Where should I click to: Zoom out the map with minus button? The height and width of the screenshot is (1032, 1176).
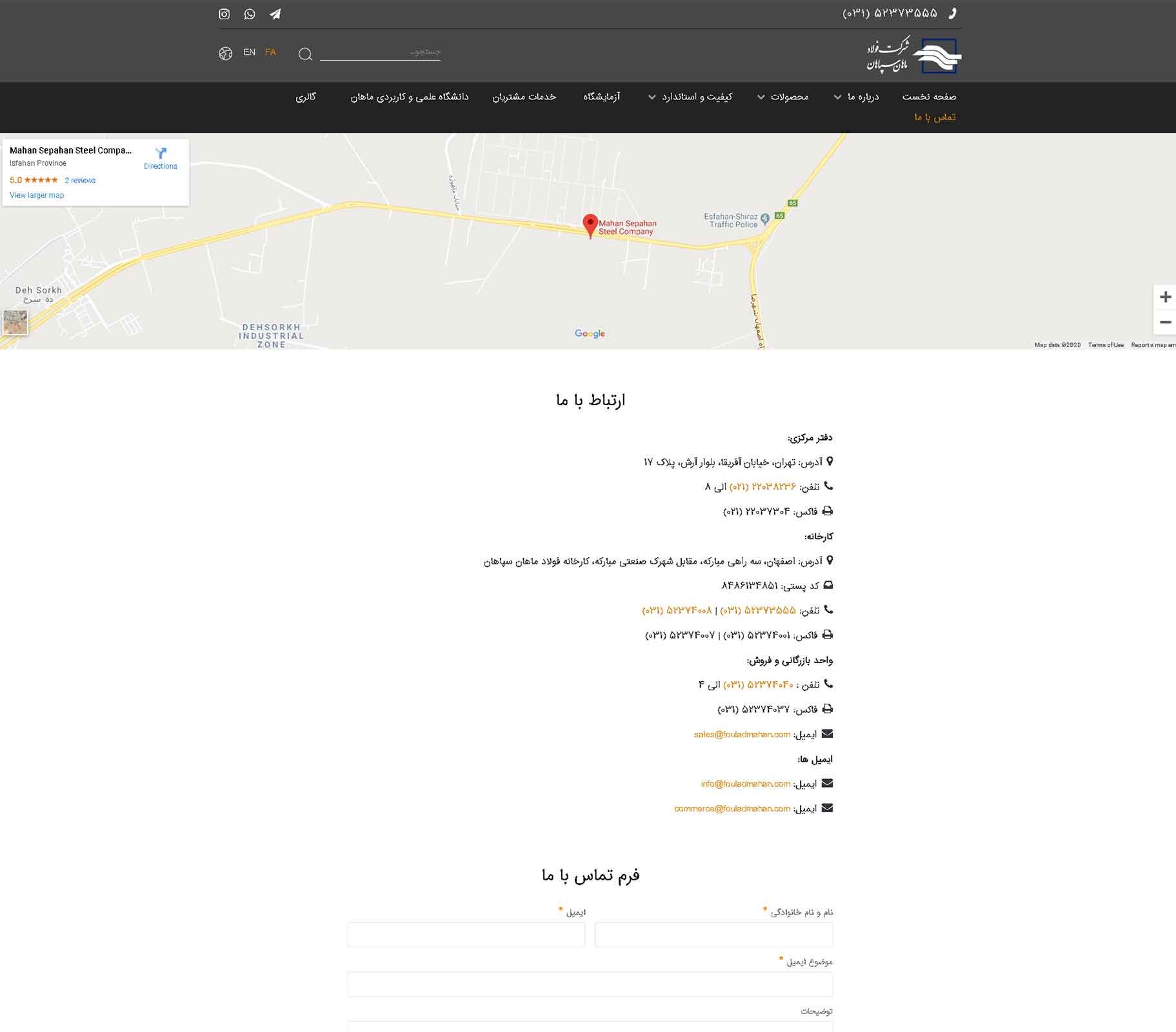coord(1165,322)
